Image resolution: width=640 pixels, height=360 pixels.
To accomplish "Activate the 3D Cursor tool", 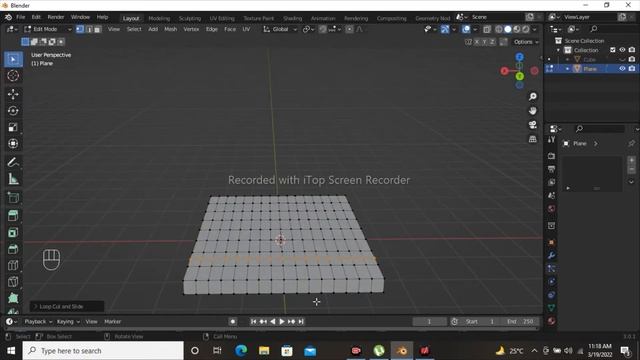I will [x=13, y=76].
